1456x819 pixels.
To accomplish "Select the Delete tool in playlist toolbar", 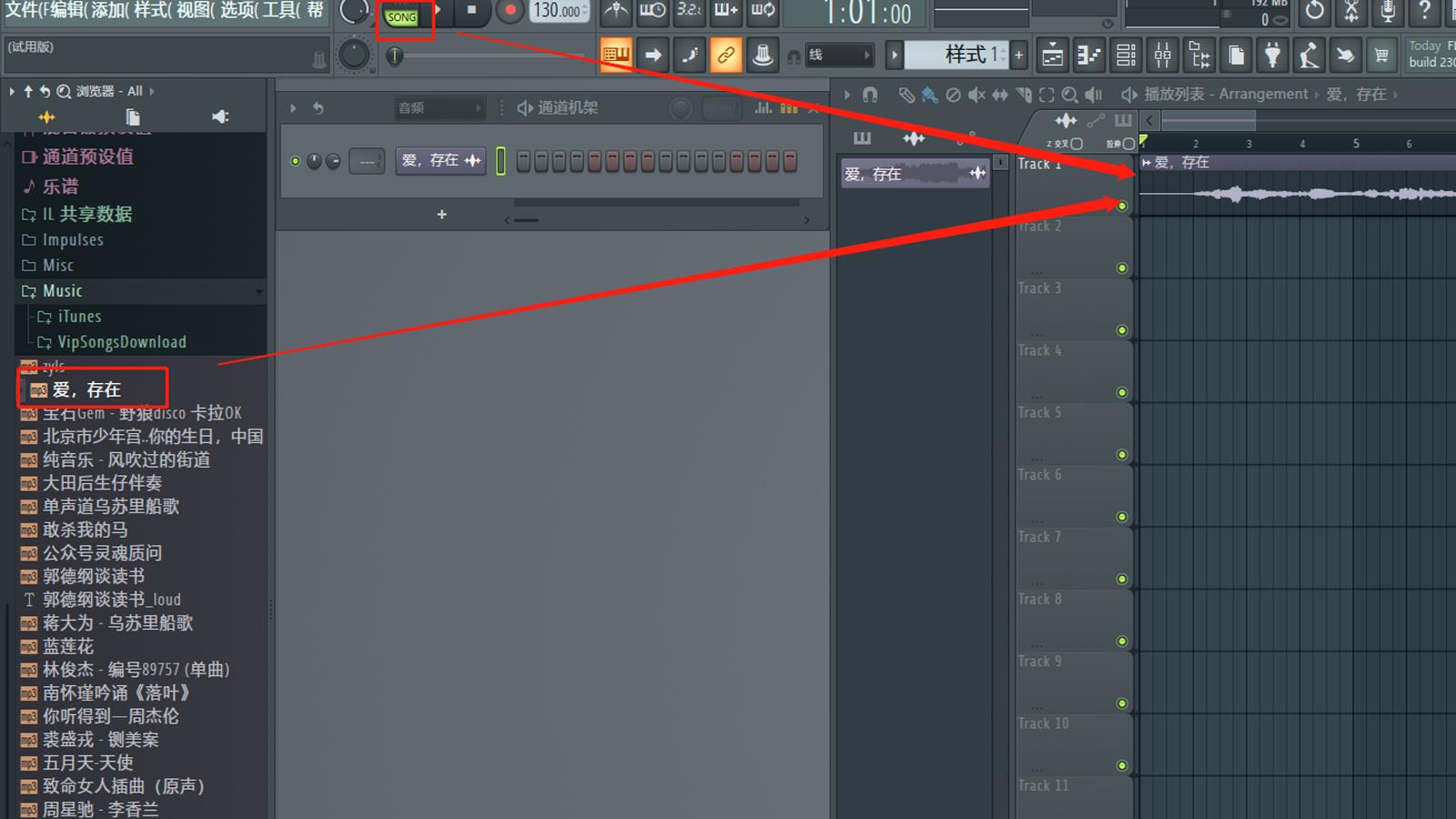I will pos(955,94).
